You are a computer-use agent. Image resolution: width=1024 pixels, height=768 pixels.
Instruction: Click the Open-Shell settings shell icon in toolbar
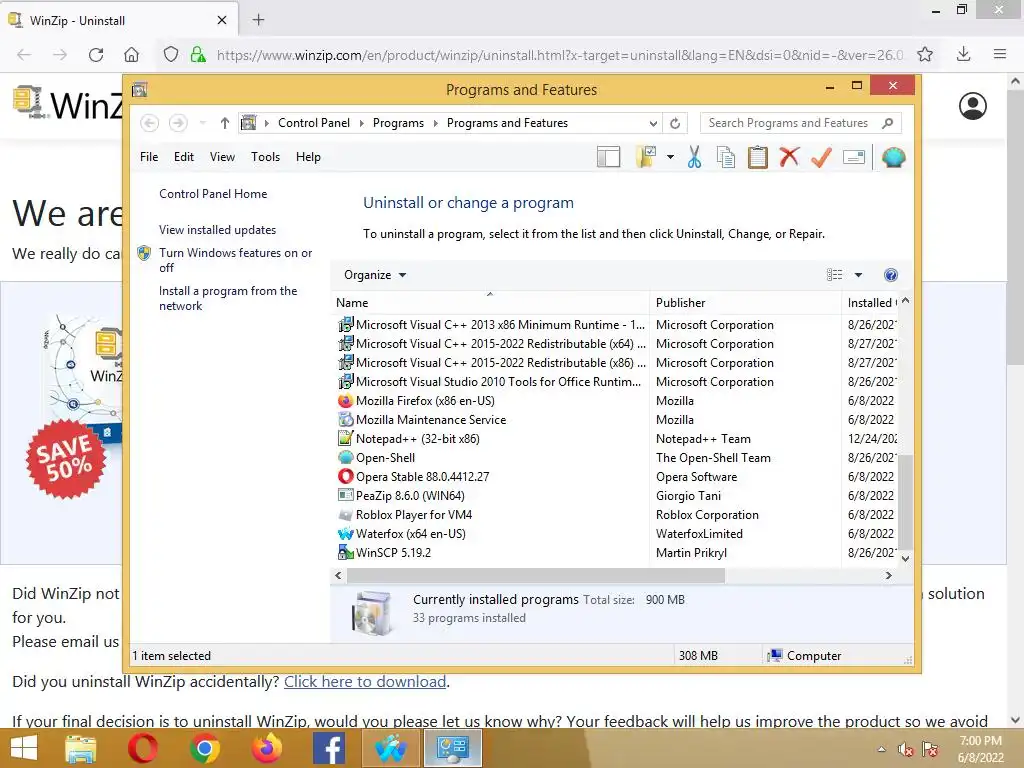click(893, 157)
